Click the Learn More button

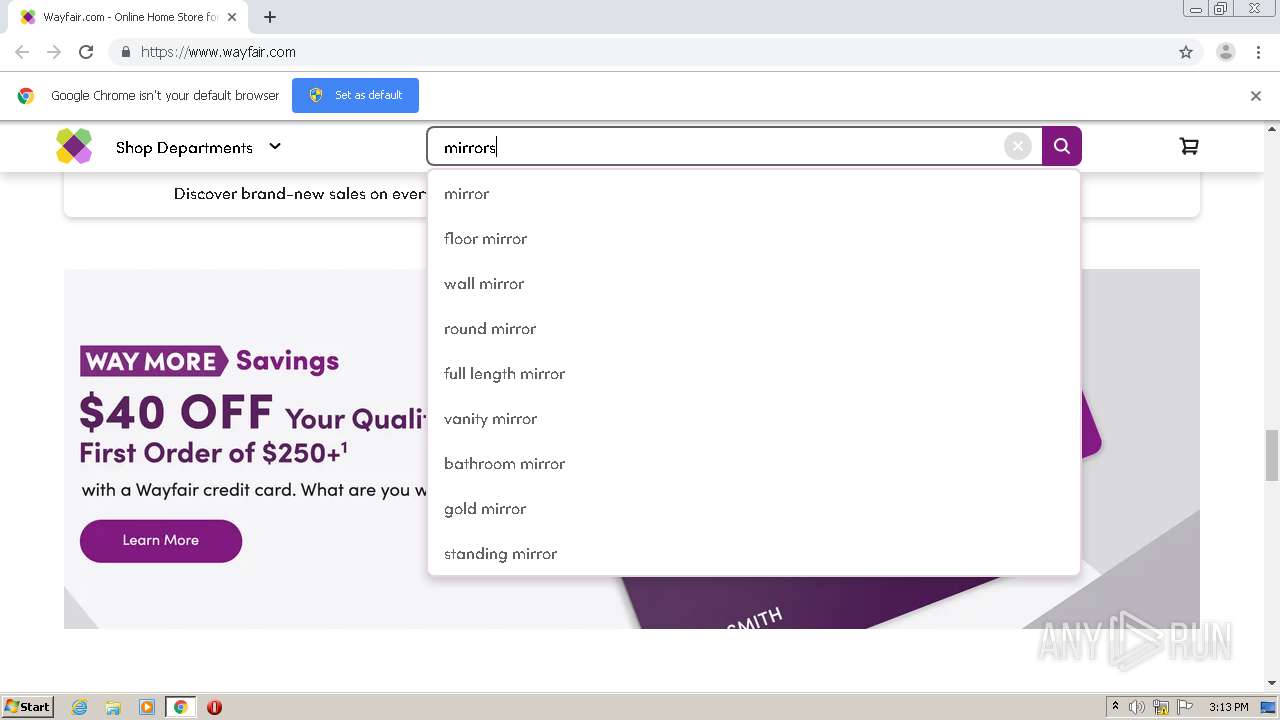(x=161, y=540)
